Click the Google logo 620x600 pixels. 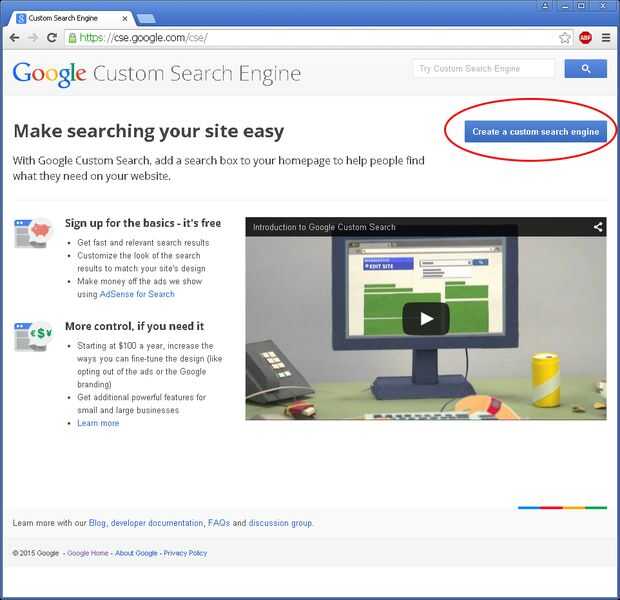pos(49,74)
